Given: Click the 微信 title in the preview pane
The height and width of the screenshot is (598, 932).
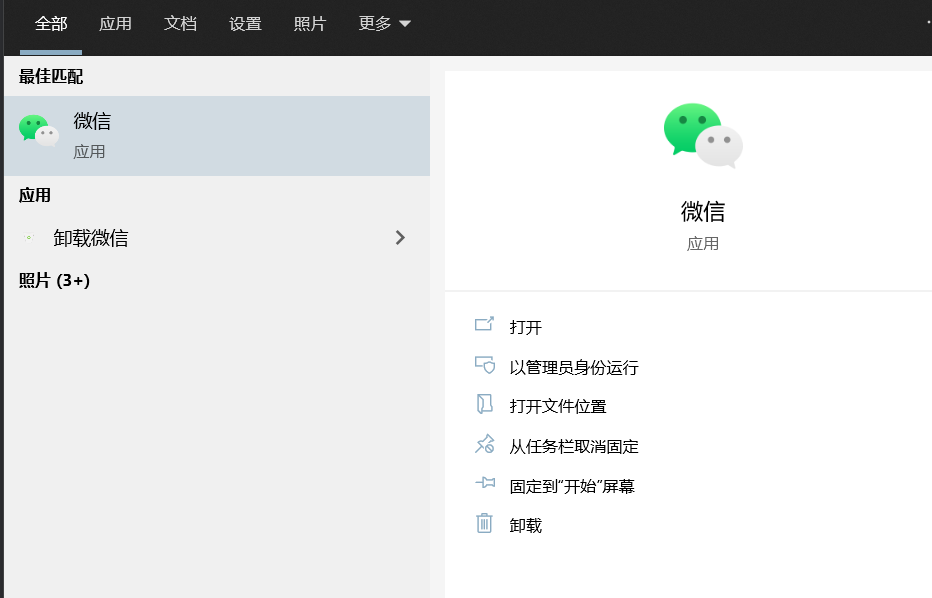Looking at the screenshot, I should pyautogui.click(x=703, y=212).
